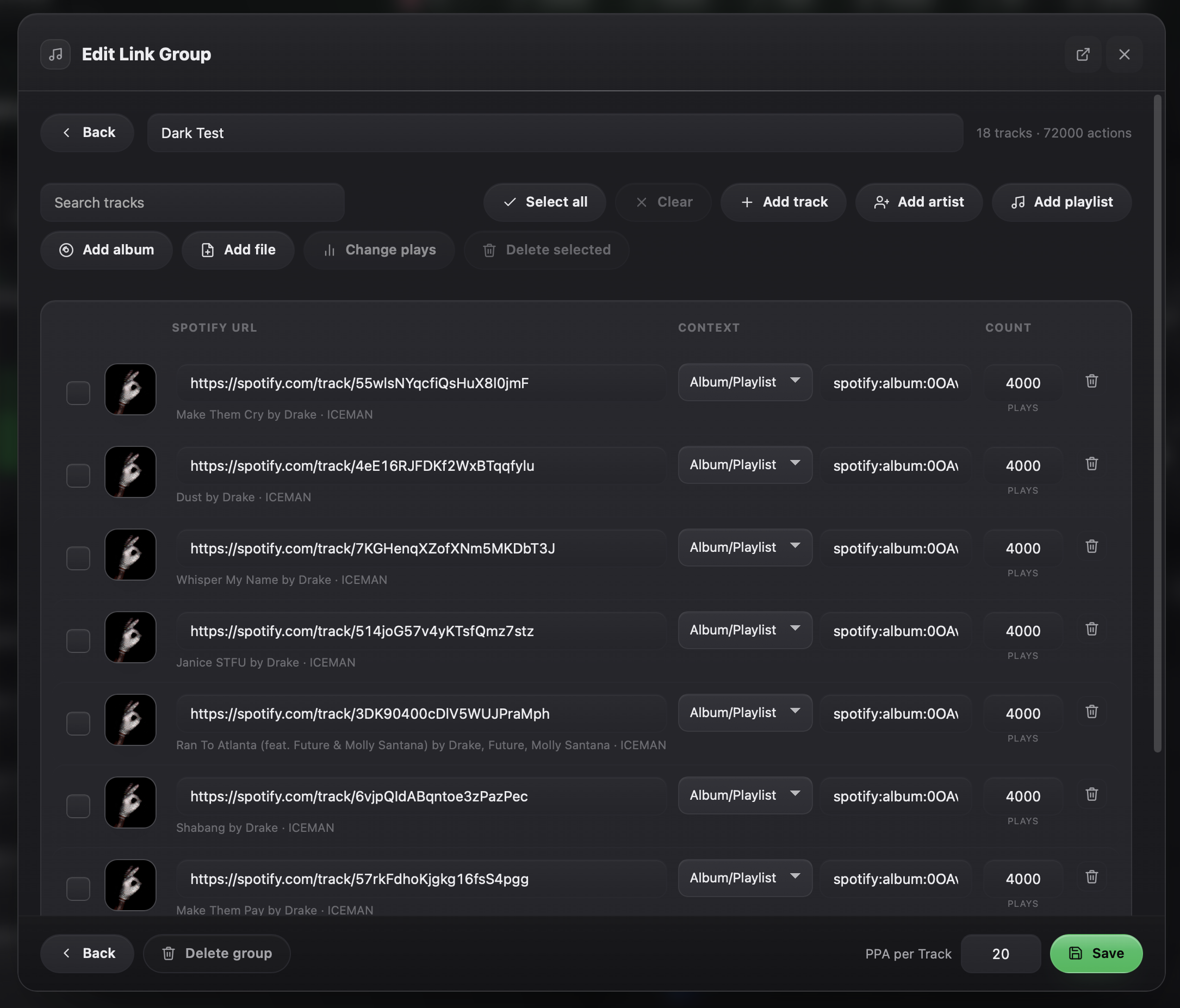Edit the spotify:album context field for Shabang
This screenshot has width=1180, height=1008.
[896, 795]
